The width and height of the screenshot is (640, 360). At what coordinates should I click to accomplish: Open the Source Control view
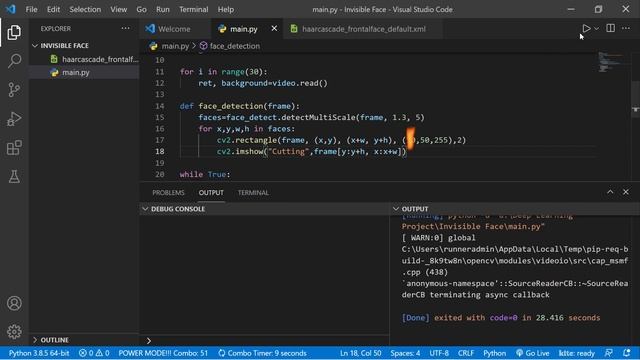pyautogui.click(x=14, y=89)
